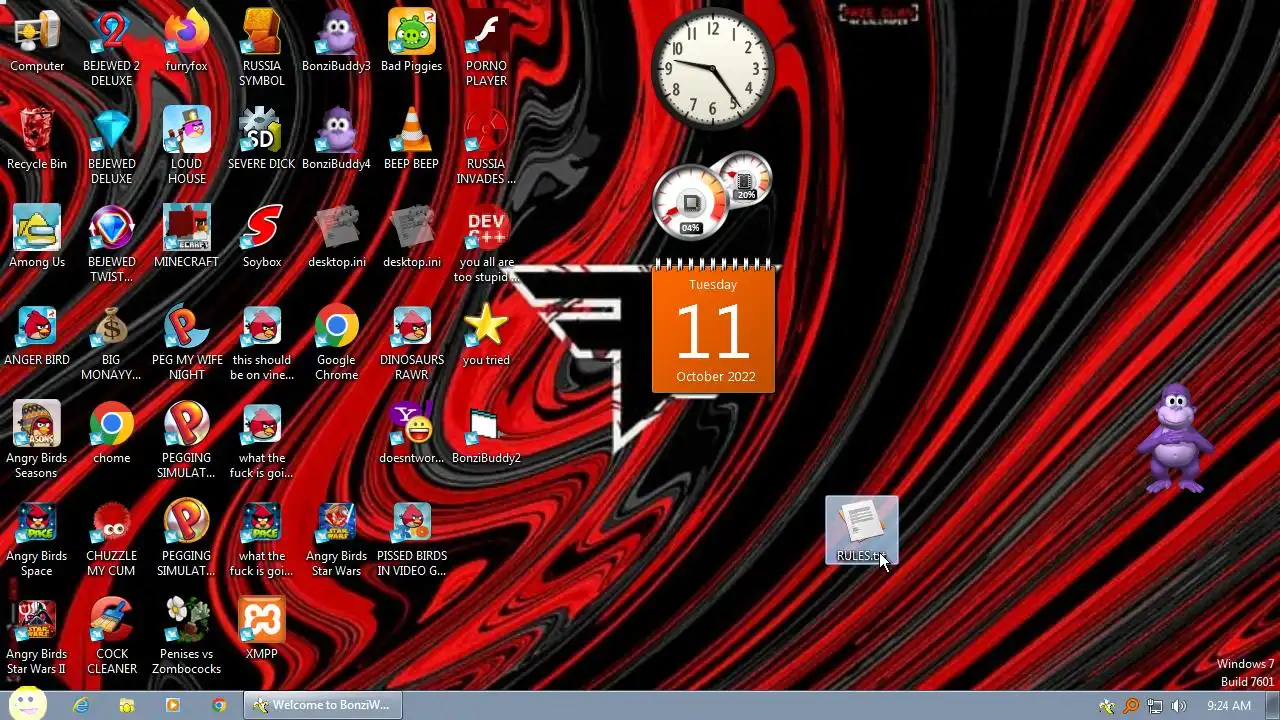
Task: Open Windows Explorer folder on taskbar
Action: [127, 705]
